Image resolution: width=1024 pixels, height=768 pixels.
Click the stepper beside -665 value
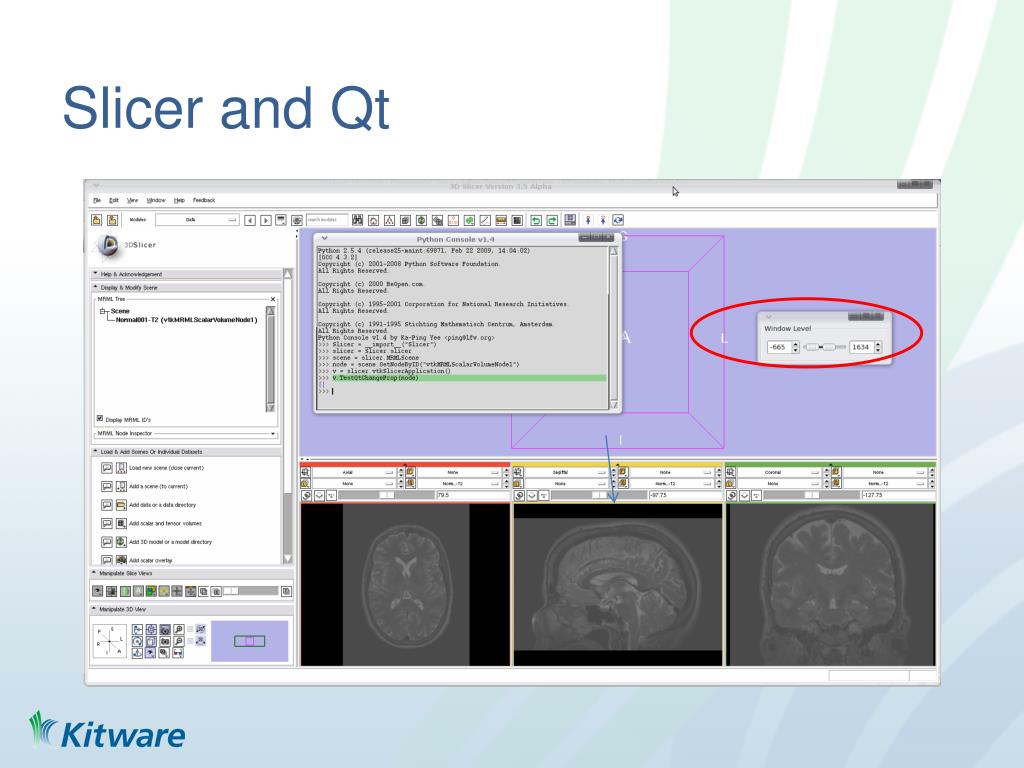795,347
